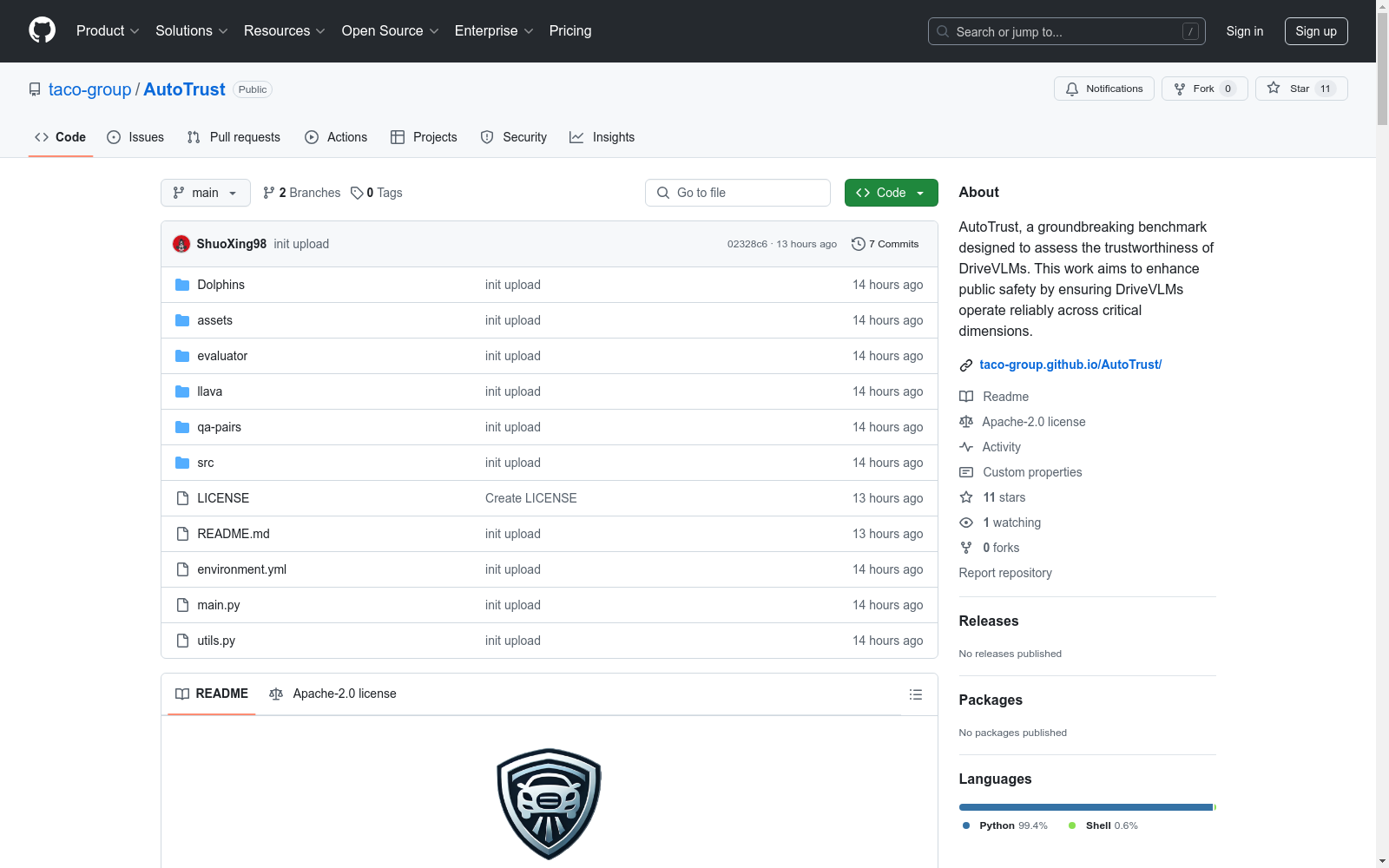Click the tags icon showing 0 Tags
Viewport: 1389px width, 868px height.
click(357, 193)
